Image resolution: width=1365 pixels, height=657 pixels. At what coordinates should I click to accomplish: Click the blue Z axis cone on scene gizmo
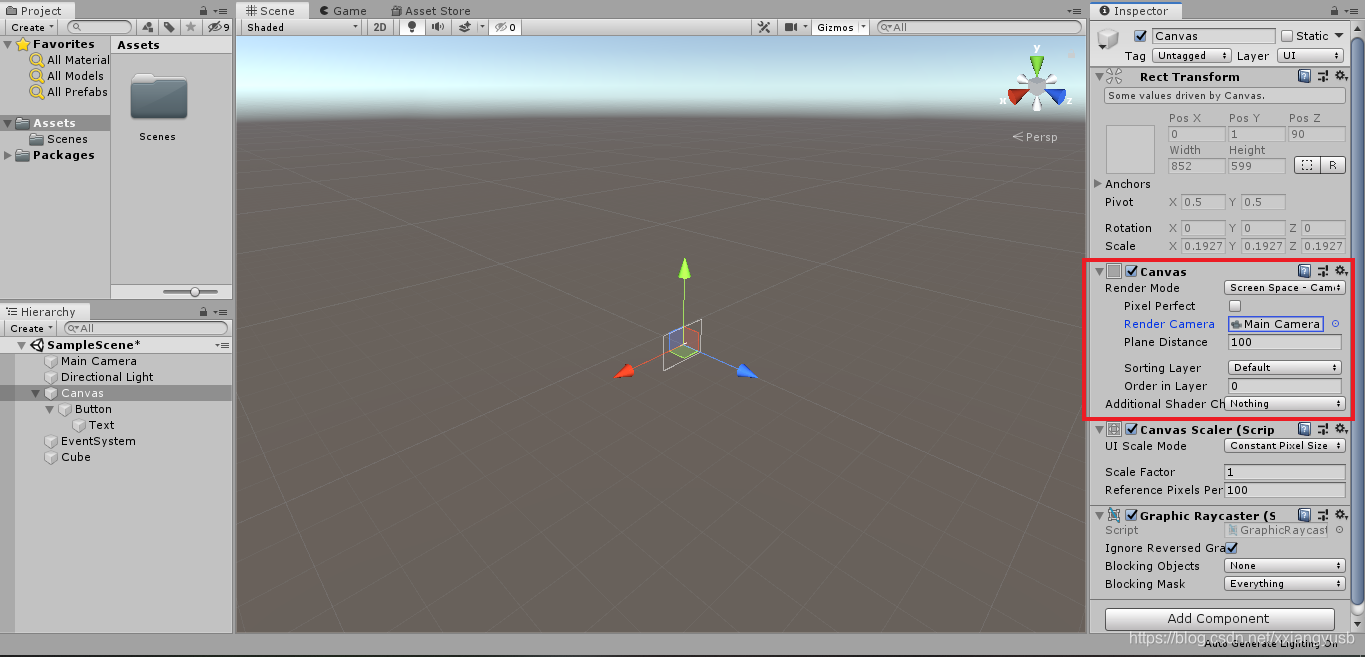pos(1057,97)
